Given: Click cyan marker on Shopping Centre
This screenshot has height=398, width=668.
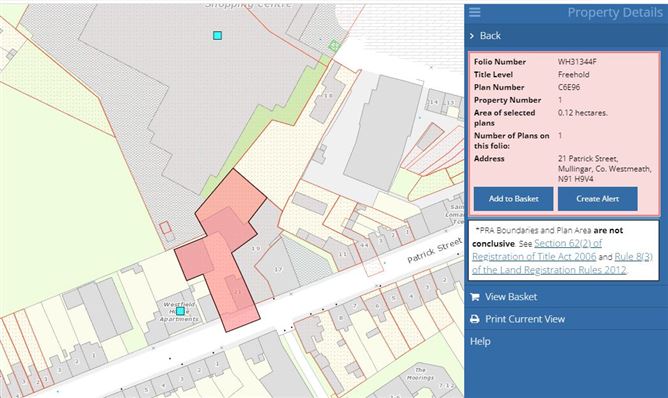Looking at the screenshot, I should 217,35.
